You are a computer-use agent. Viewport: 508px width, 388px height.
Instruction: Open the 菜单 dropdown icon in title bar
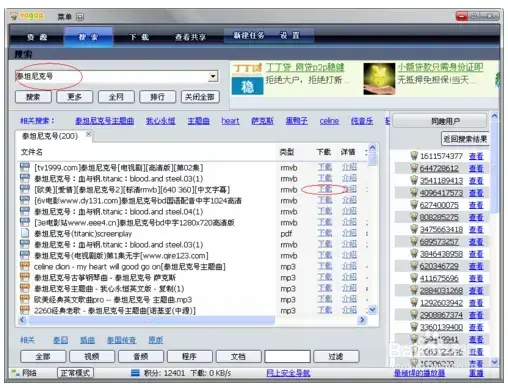coord(80,17)
